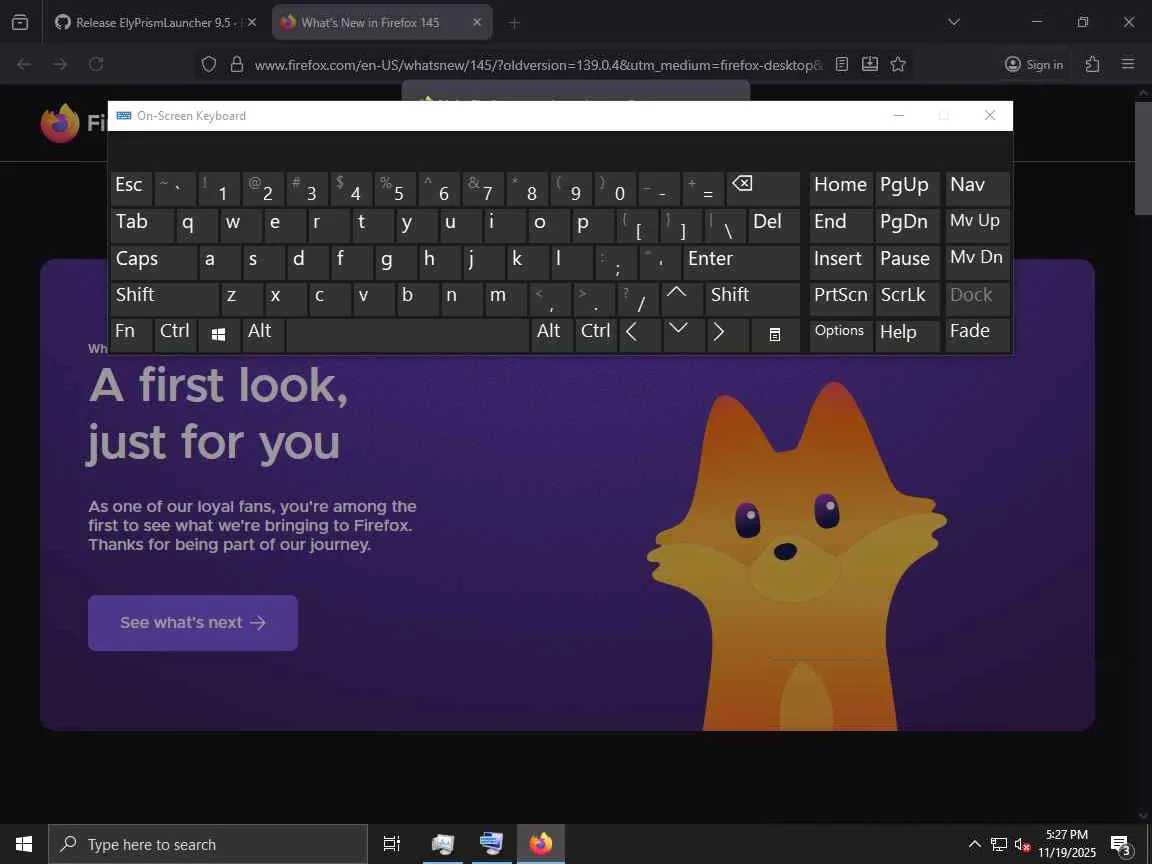Click the page vertical scrollbar thumb
This screenshot has width=1152, height=864.
[x=1143, y=157]
